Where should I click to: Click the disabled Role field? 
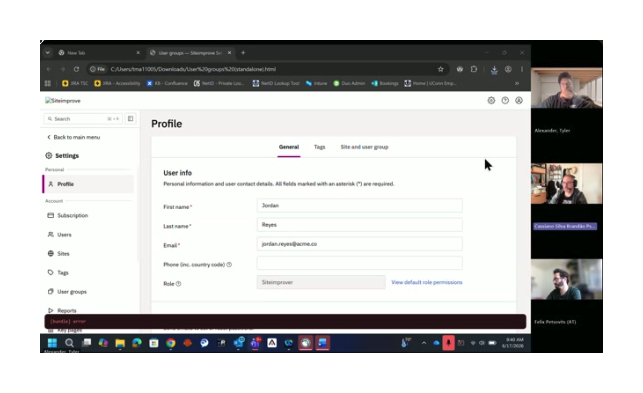point(321,282)
